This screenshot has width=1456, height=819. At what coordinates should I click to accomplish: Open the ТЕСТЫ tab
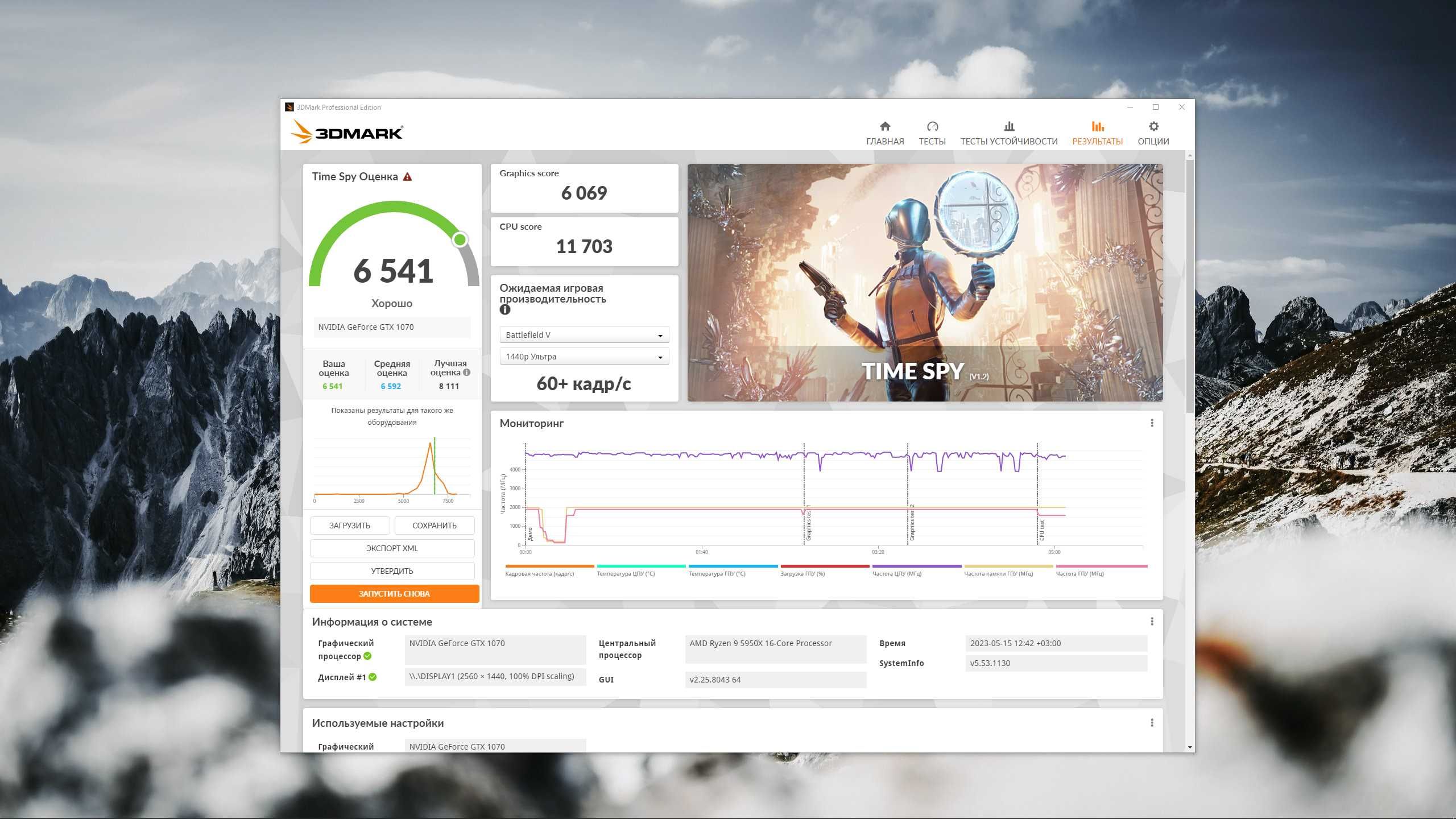(x=932, y=134)
